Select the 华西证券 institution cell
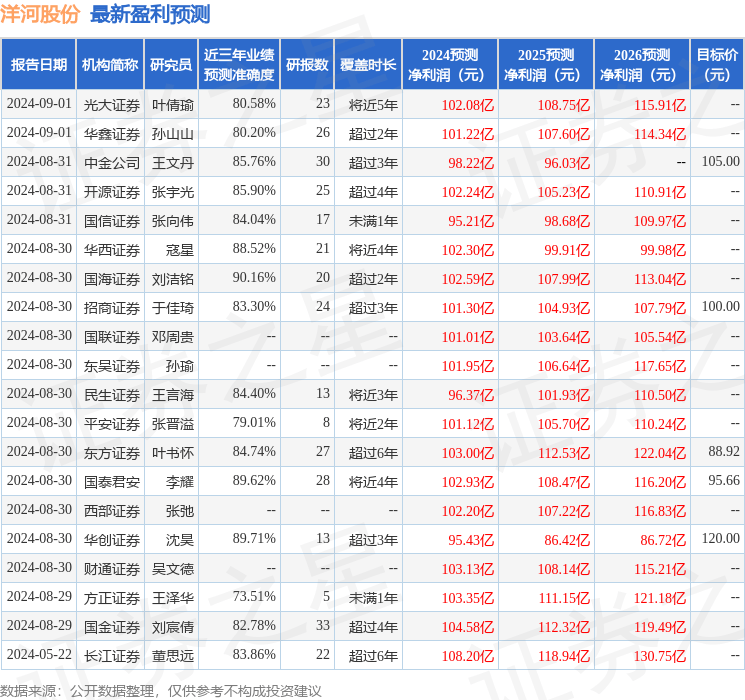745x700 pixels. [112, 250]
